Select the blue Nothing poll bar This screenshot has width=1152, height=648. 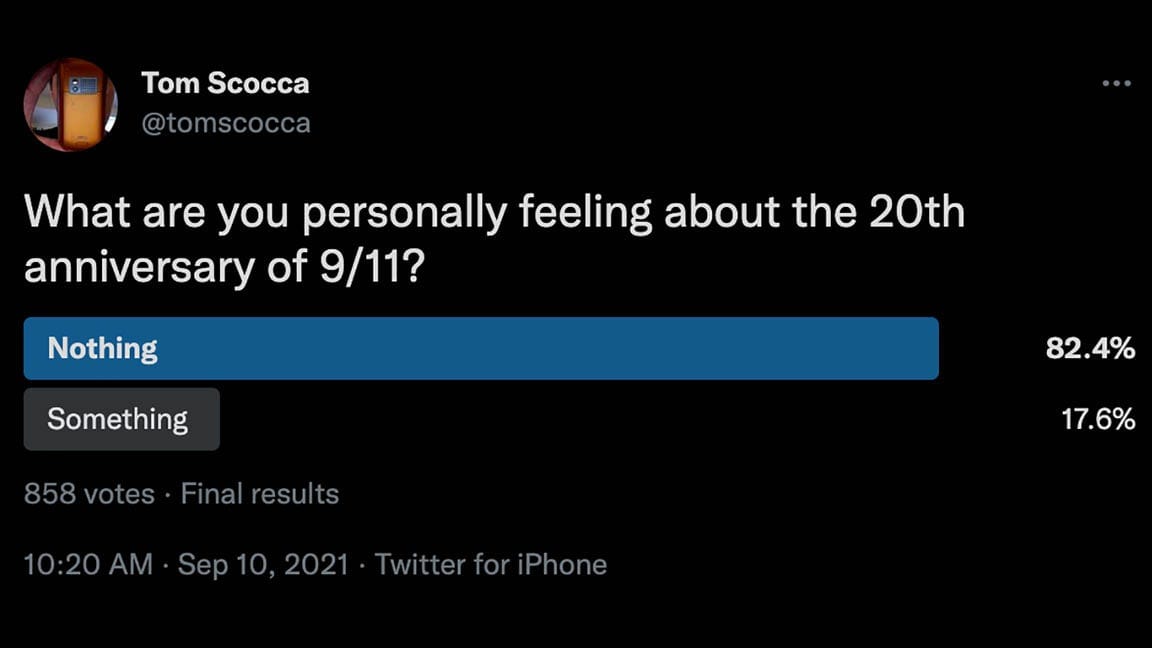click(481, 348)
